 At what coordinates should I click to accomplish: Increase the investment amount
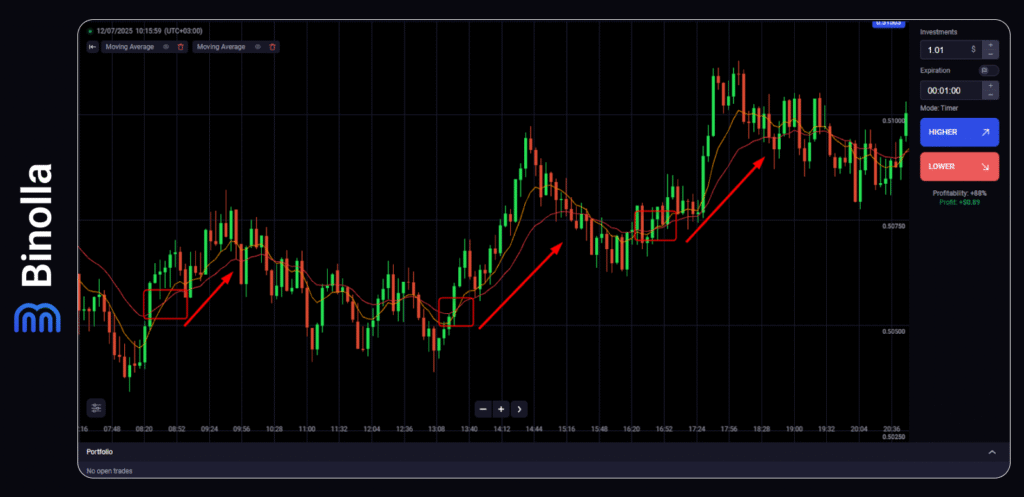990,44
